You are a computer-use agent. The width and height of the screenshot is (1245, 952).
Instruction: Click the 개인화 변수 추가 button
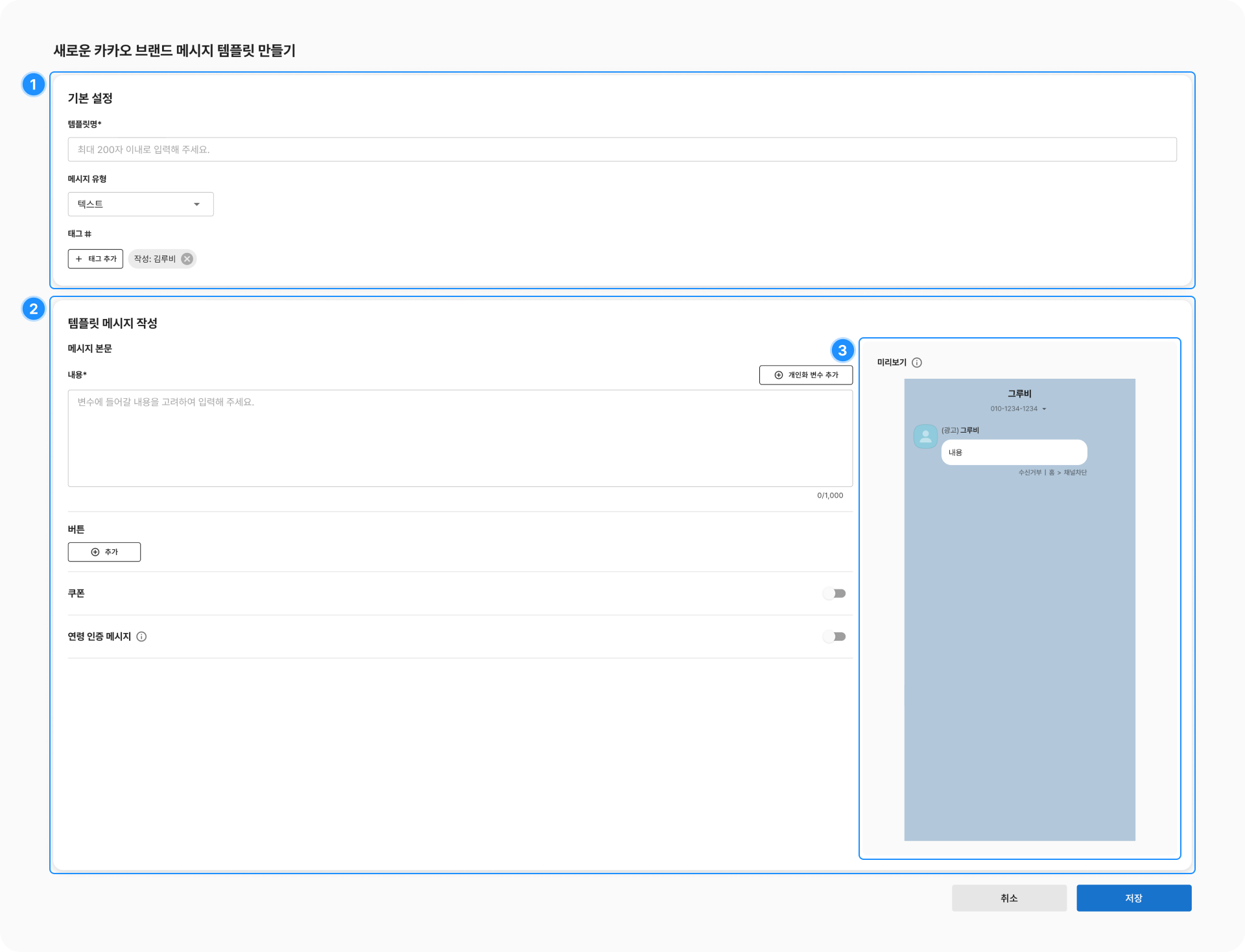click(805, 375)
